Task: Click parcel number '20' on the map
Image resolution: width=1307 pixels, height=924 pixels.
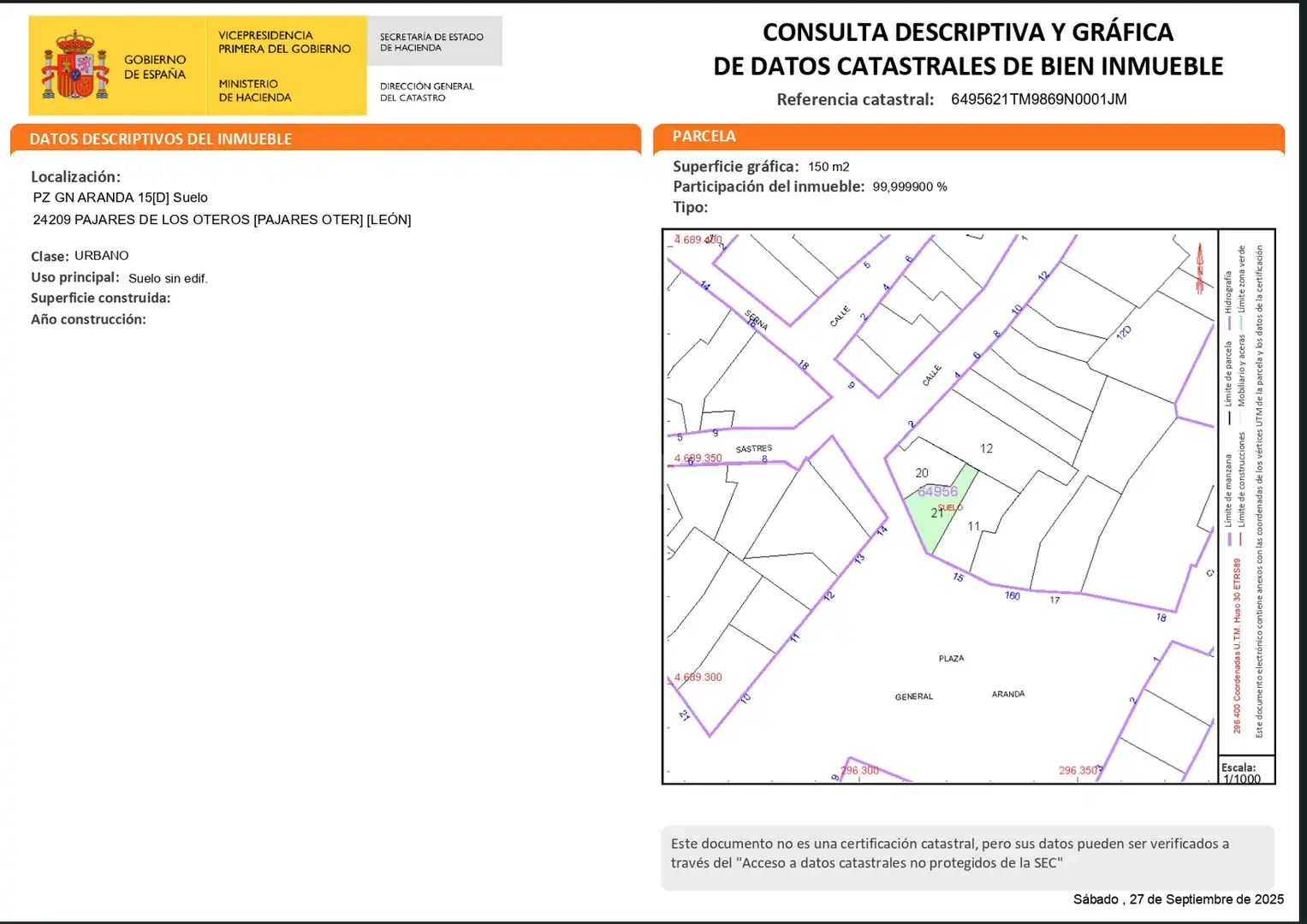Action: [922, 473]
